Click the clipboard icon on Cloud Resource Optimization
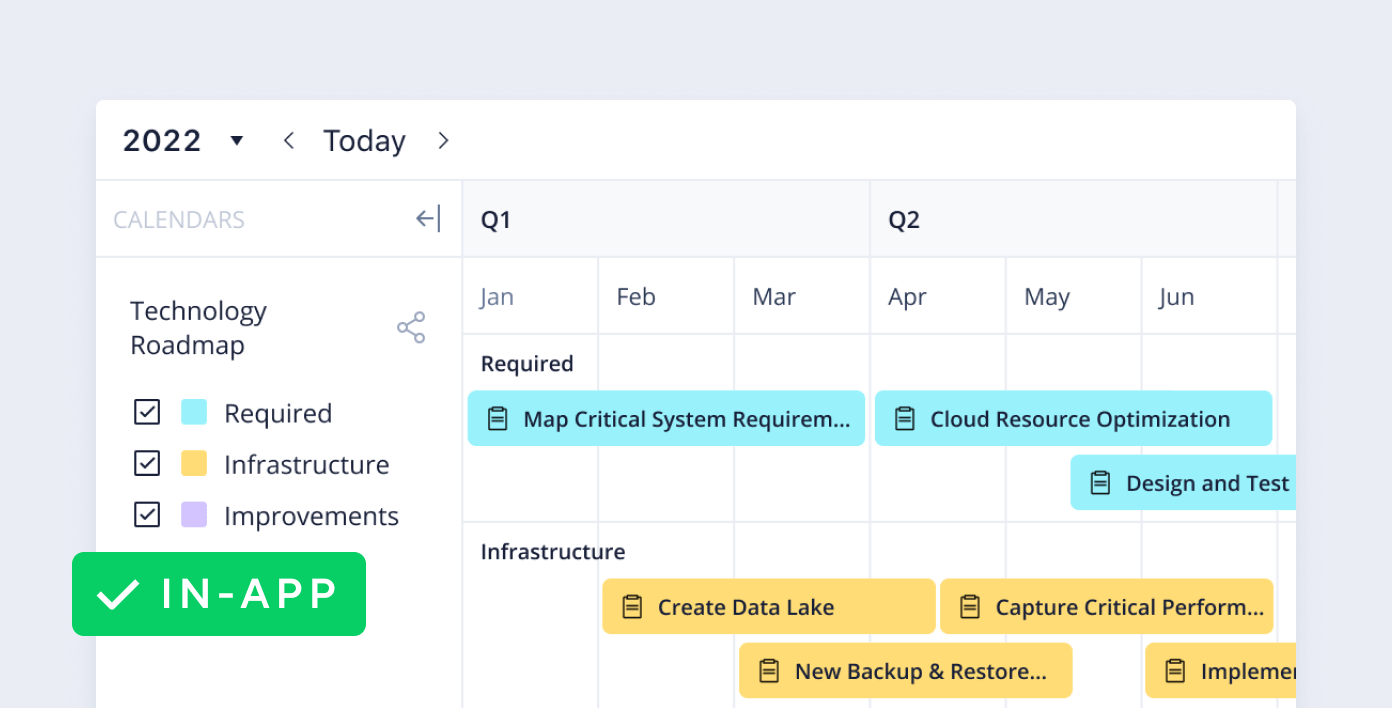 [x=905, y=418]
